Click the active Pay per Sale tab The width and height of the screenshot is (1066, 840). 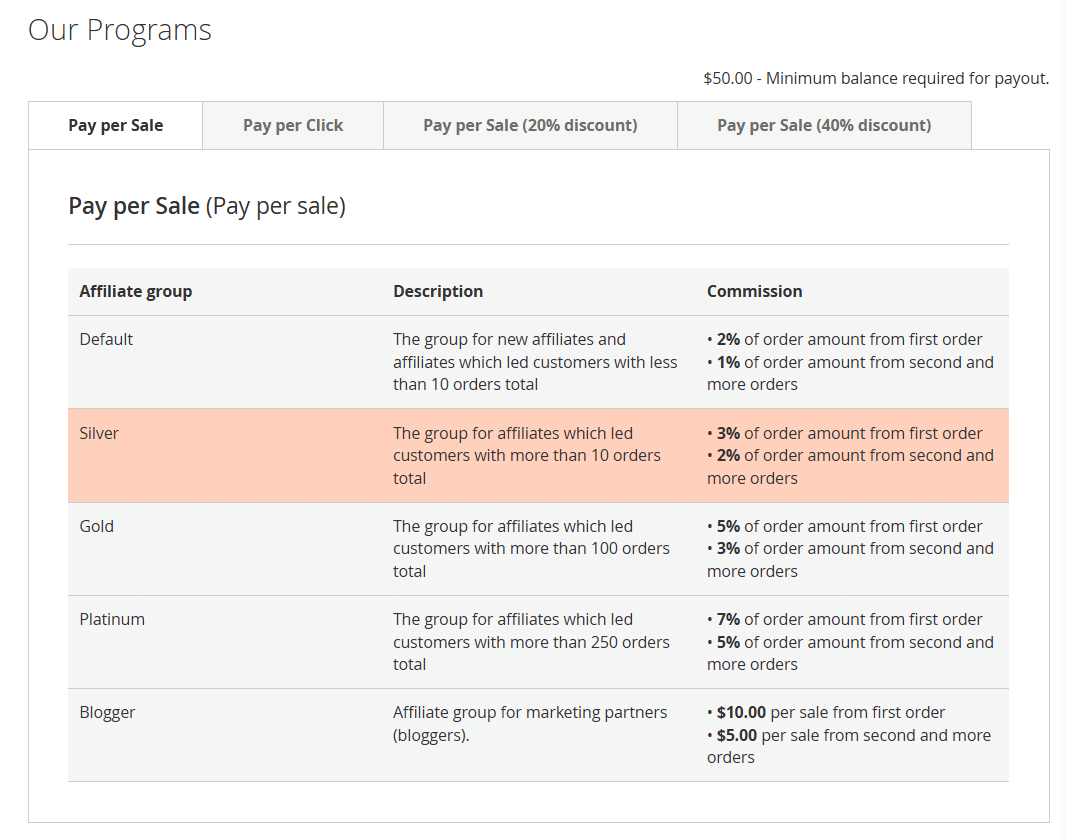115,125
